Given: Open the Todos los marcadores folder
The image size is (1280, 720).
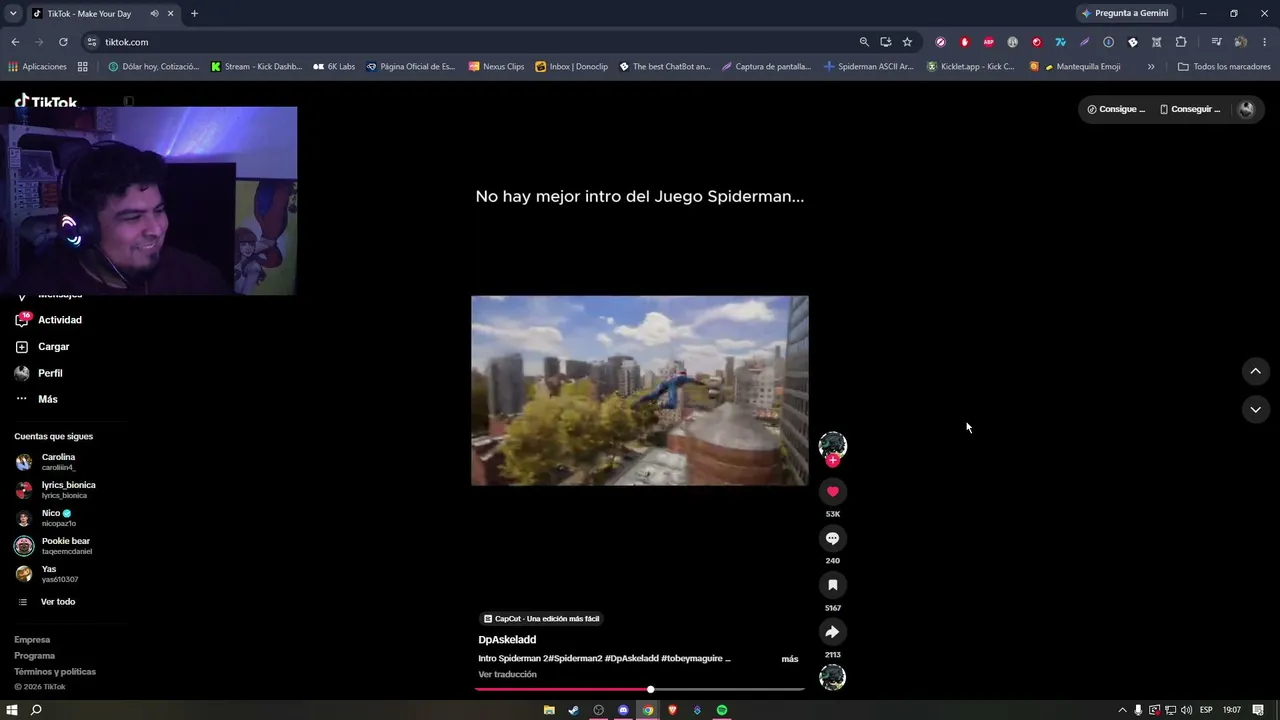Looking at the screenshot, I should coord(1224,67).
